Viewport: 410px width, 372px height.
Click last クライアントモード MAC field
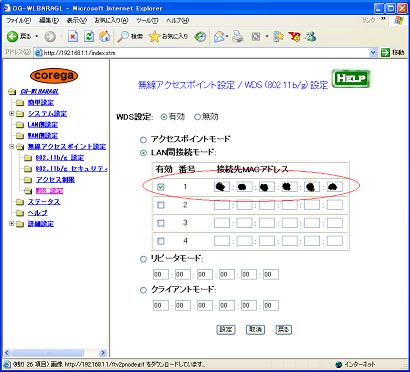point(271,305)
